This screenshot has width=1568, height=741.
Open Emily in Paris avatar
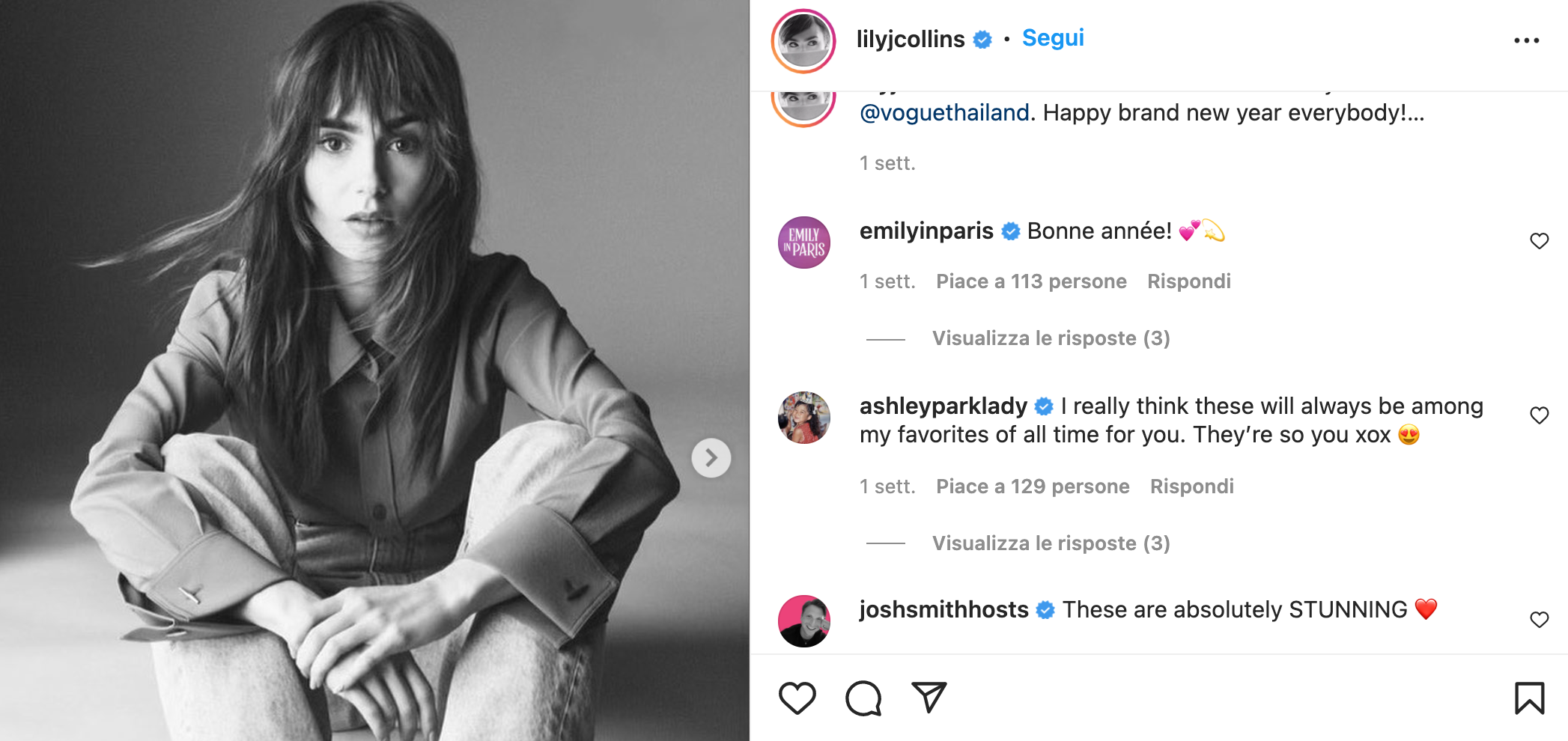coord(804,243)
